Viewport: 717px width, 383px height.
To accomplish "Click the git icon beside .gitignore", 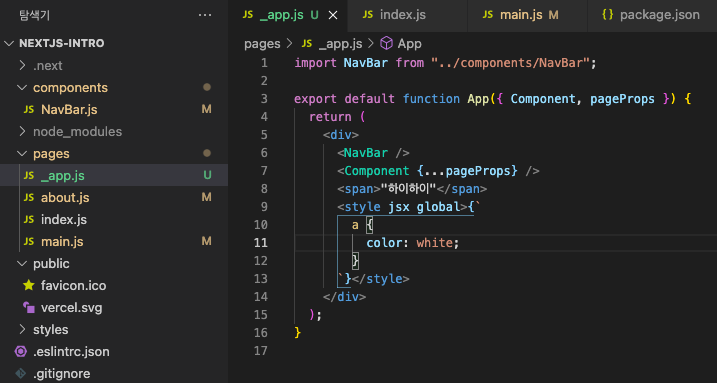I will 21,373.
